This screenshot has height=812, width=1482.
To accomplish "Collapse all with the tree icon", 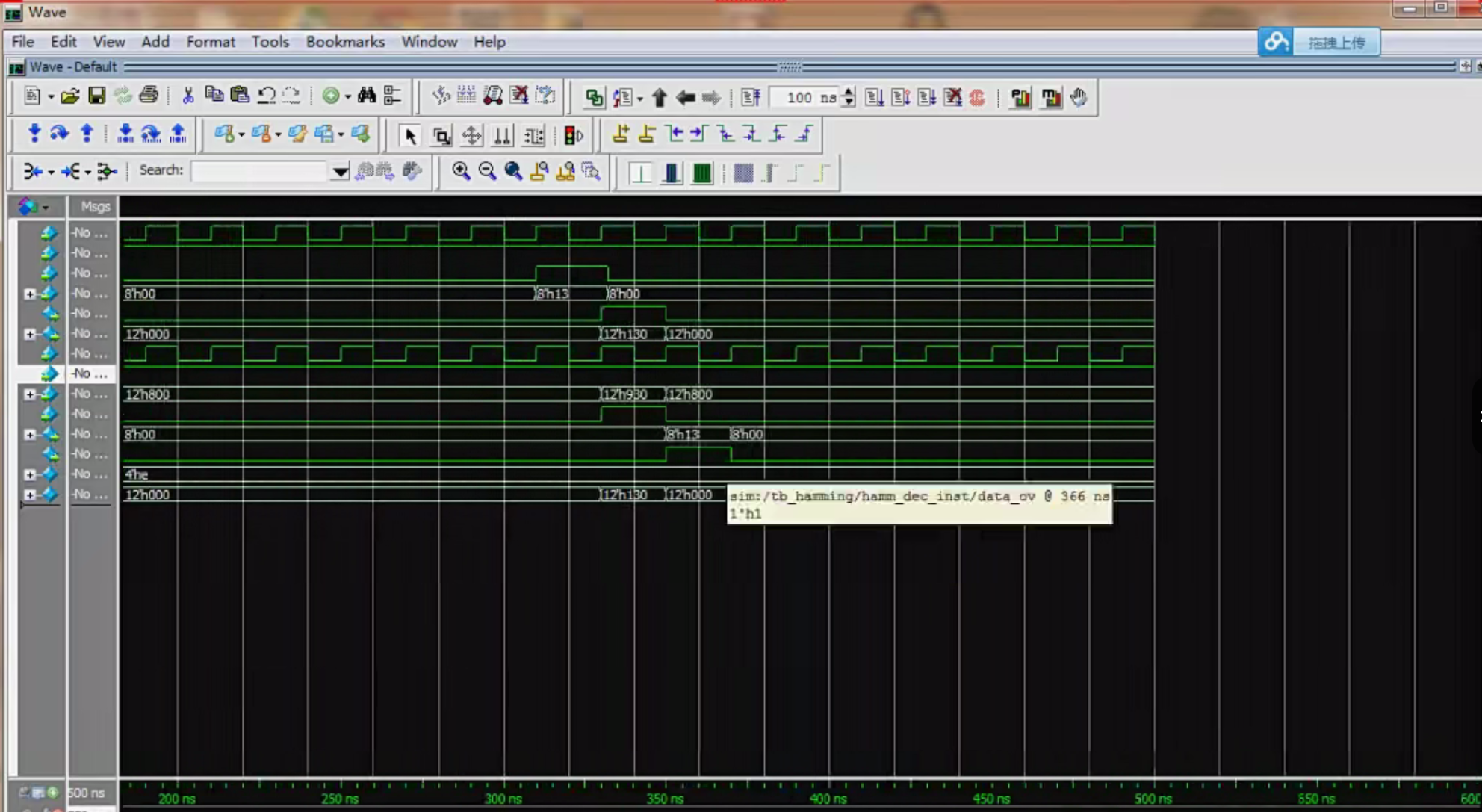I will coord(392,96).
